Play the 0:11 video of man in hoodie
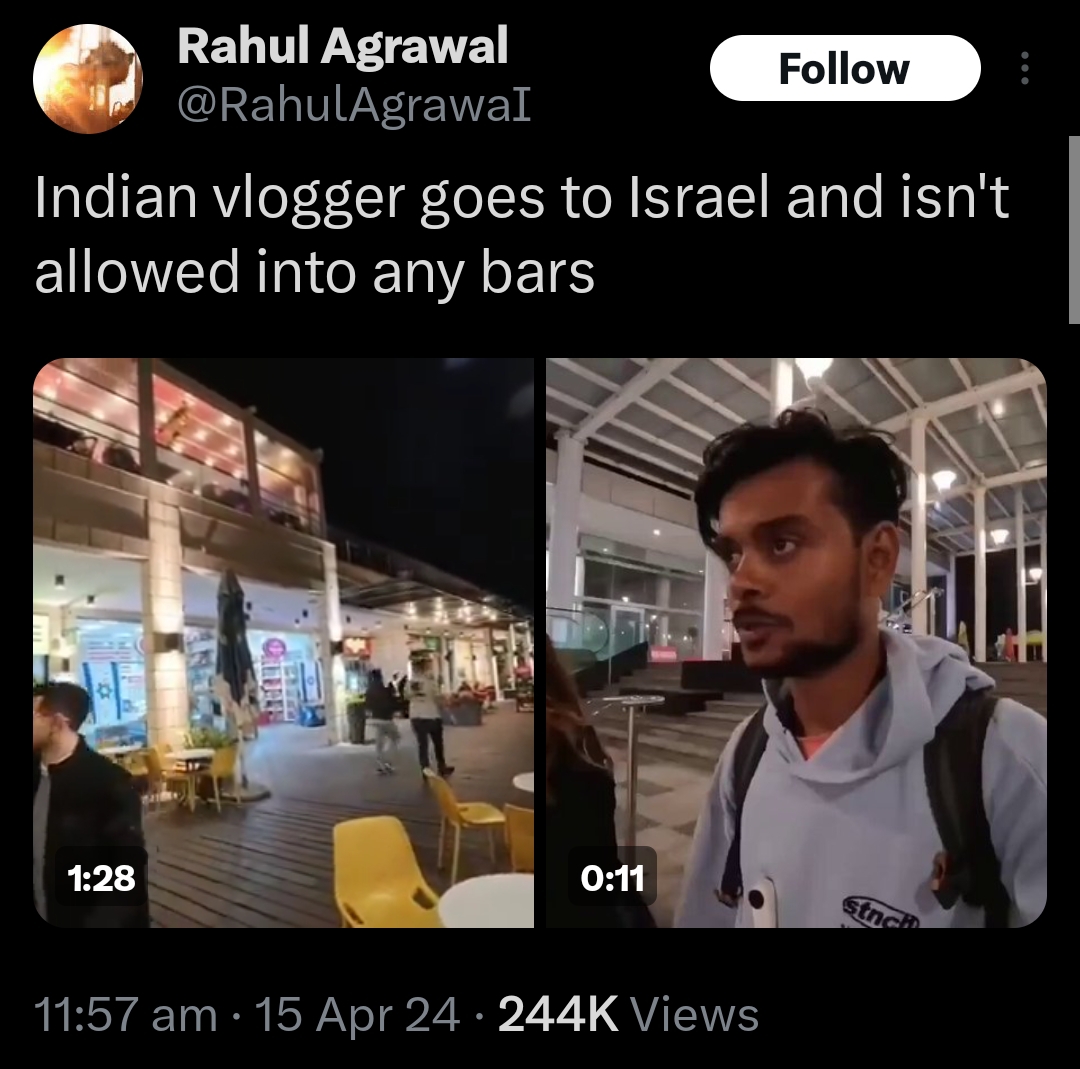1080x1069 pixels. tap(796, 643)
